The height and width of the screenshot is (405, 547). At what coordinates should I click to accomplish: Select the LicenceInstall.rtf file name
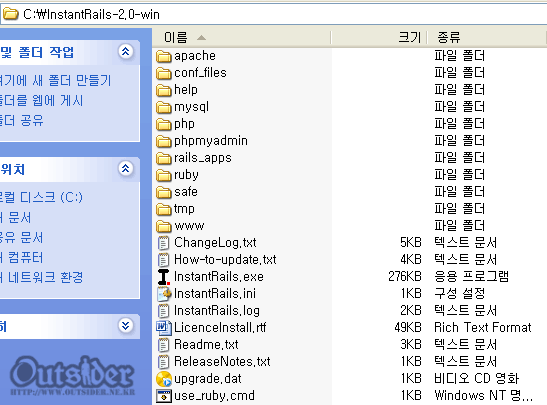pos(220,328)
